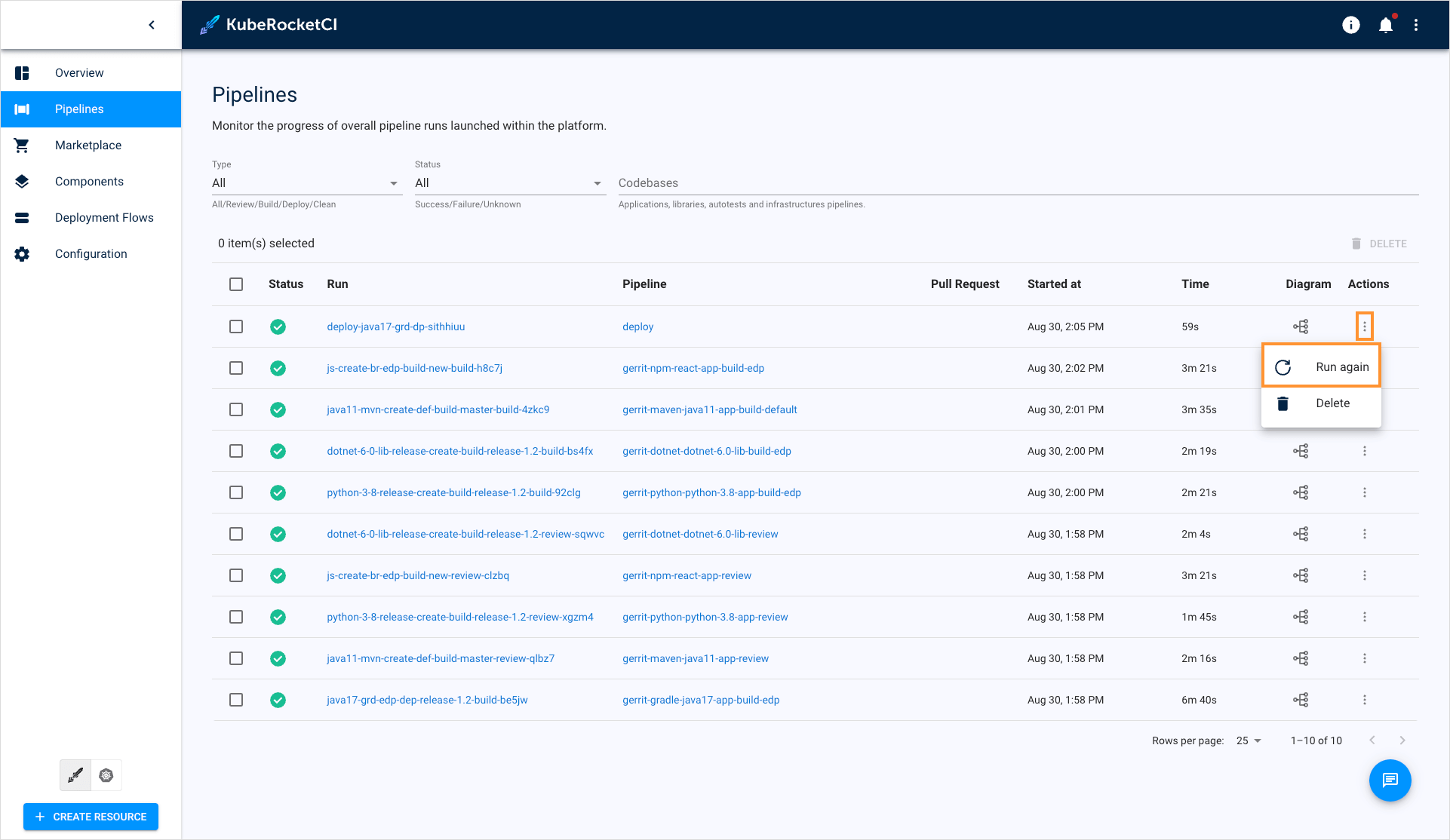
Task: Open notifications via the bell icon
Action: (x=1385, y=25)
